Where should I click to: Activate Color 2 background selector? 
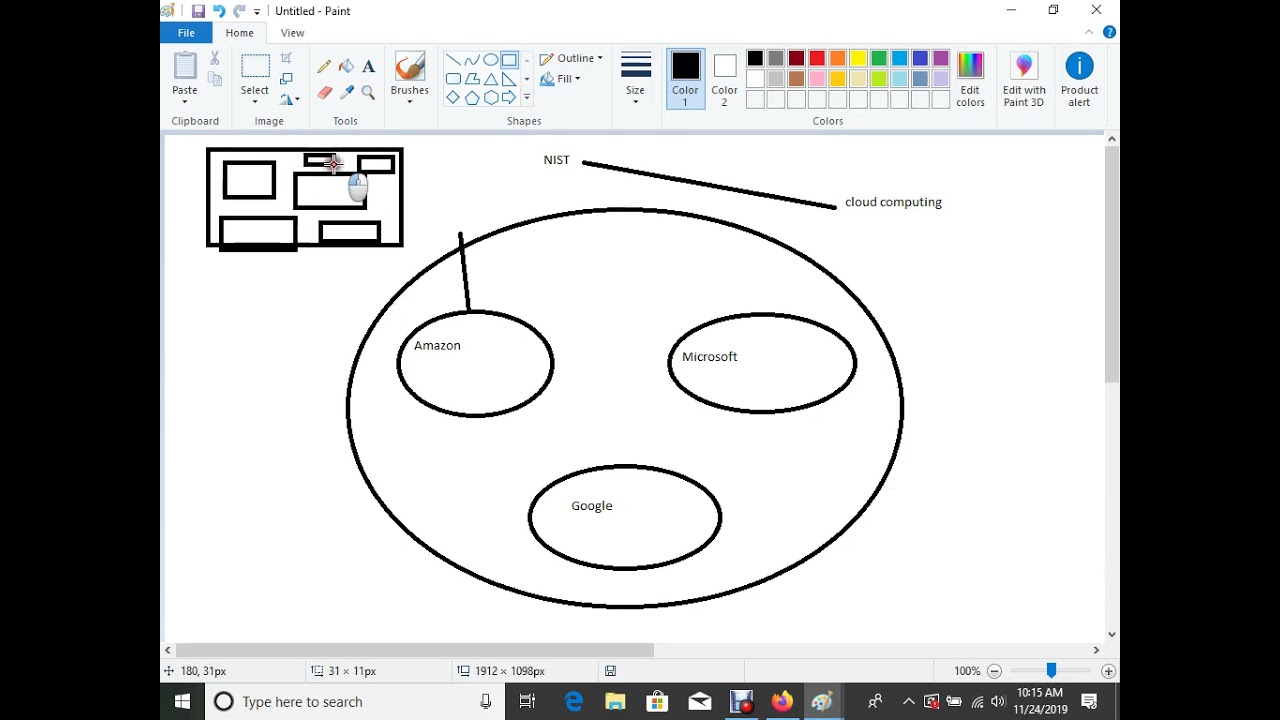(725, 78)
